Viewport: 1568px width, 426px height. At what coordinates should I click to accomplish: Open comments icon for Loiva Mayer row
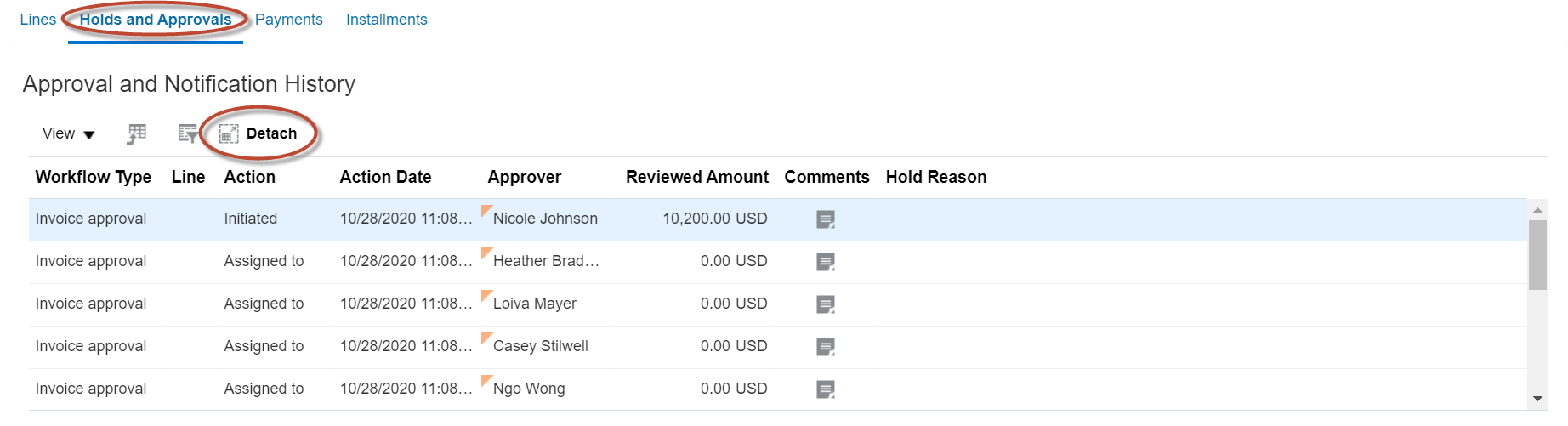(825, 304)
